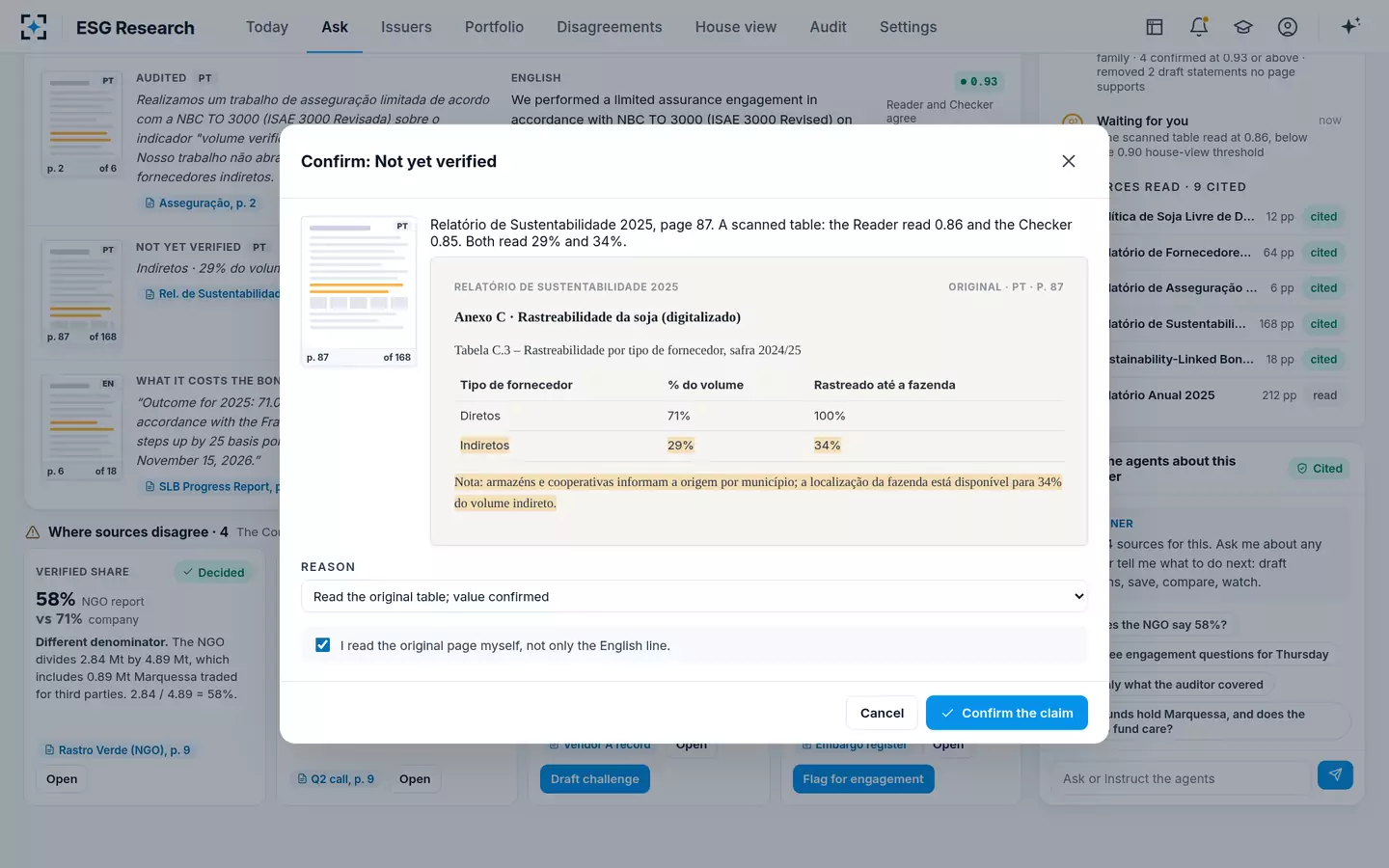Click the page 87 thumbnail in the dialog

point(359,291)
